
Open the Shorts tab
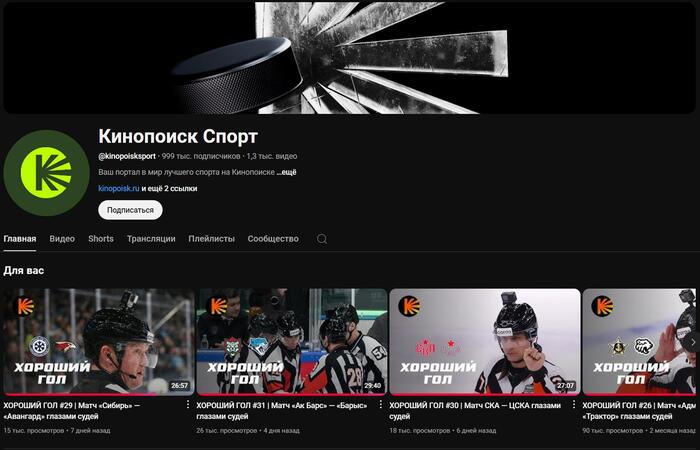pyautogui.click(x=101, y=239)
